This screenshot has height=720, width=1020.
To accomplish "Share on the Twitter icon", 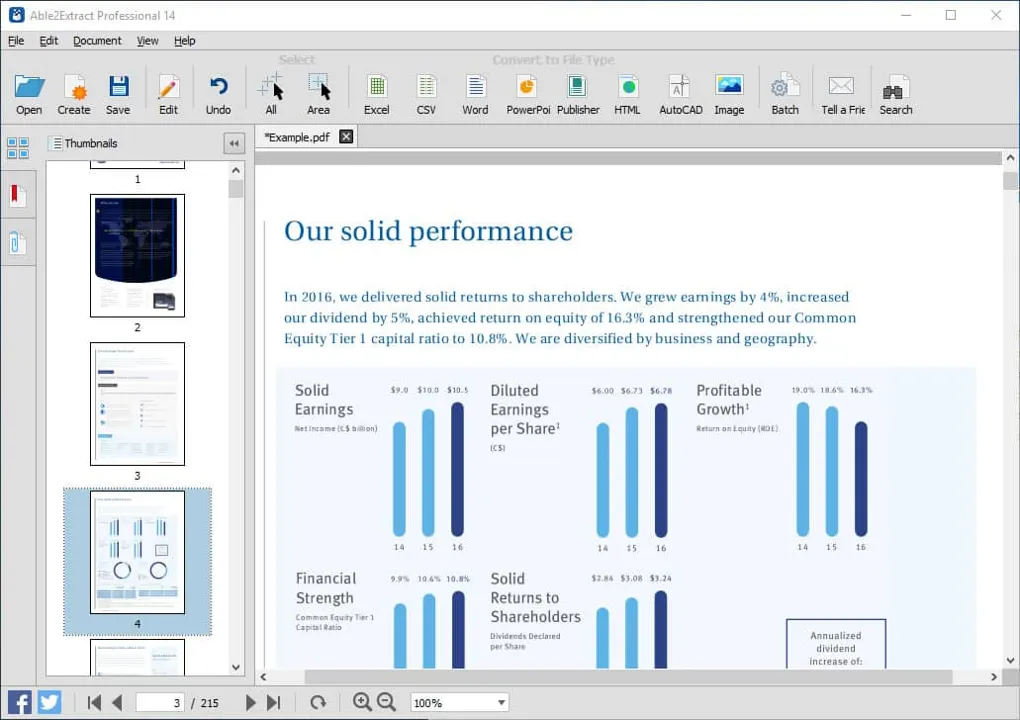I will pos(49,702).
